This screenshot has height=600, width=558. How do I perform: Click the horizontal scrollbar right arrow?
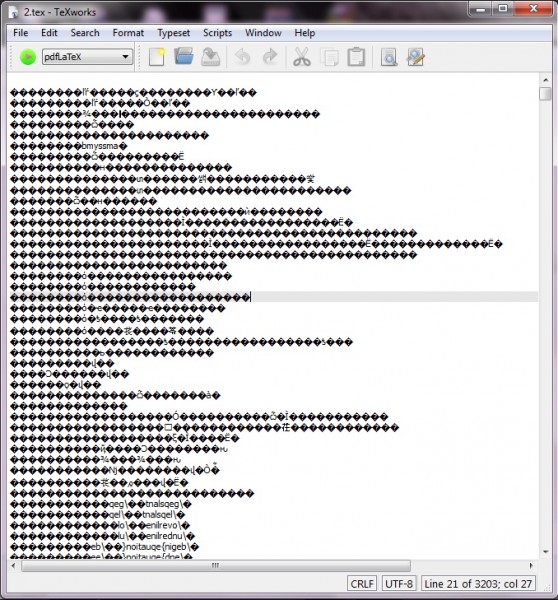tap(531, 566)
